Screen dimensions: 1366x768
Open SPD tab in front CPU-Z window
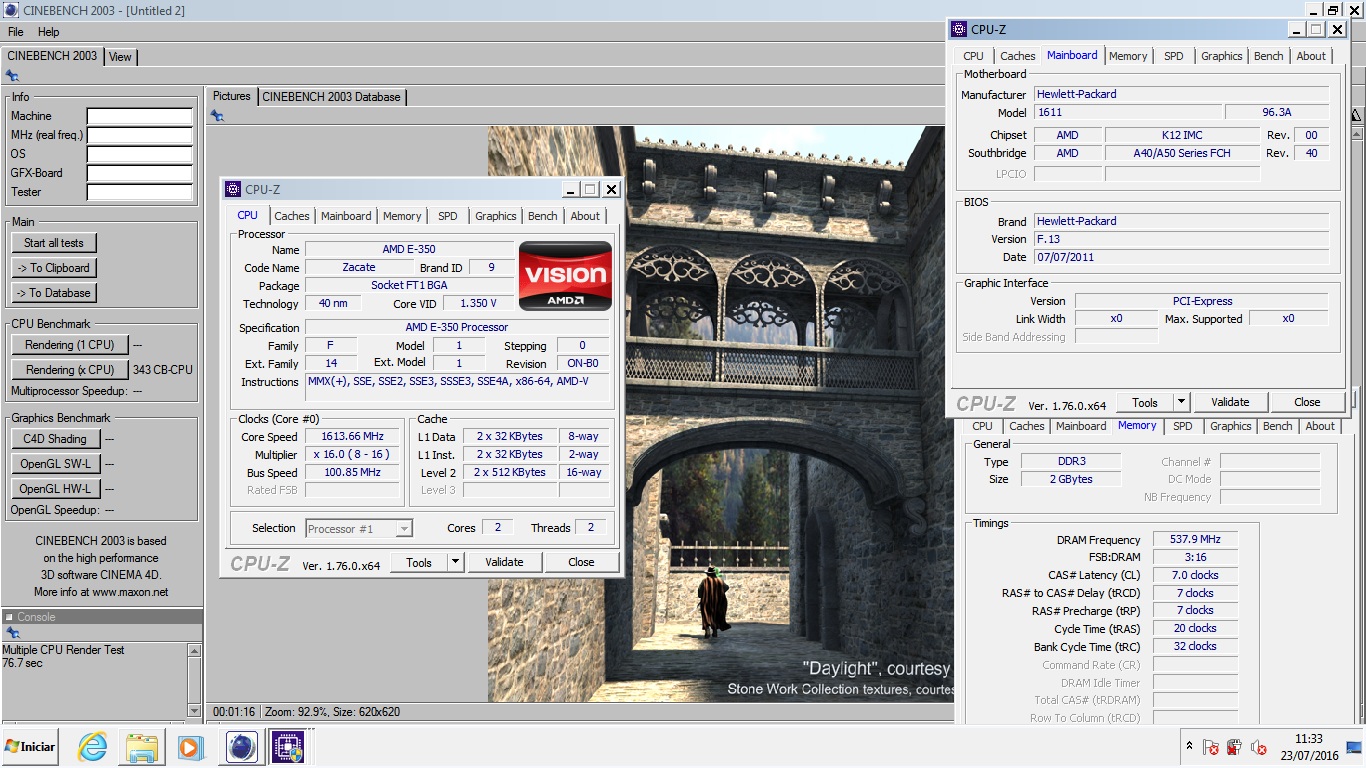[x=448, y=216]
